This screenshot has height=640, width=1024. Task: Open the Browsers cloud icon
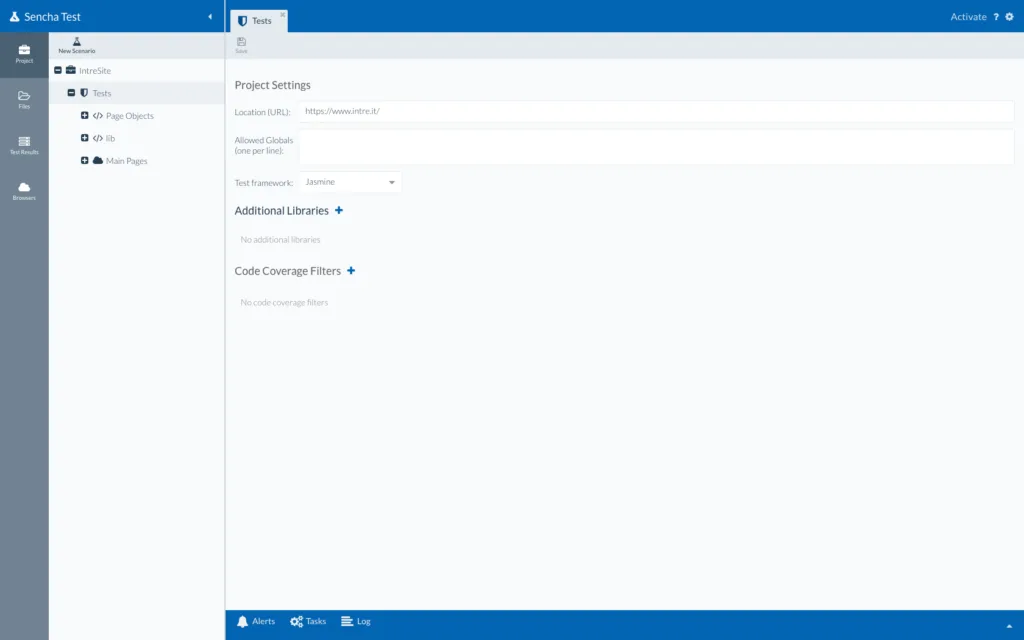click(x=24, y=190)
